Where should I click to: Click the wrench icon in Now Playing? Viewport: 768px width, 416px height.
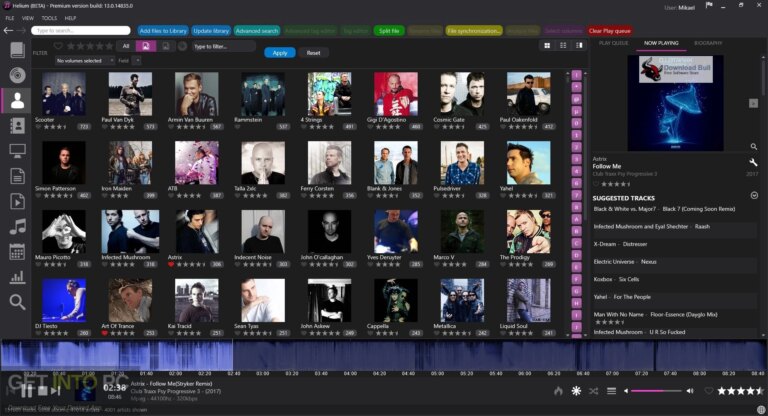(753, 162)
